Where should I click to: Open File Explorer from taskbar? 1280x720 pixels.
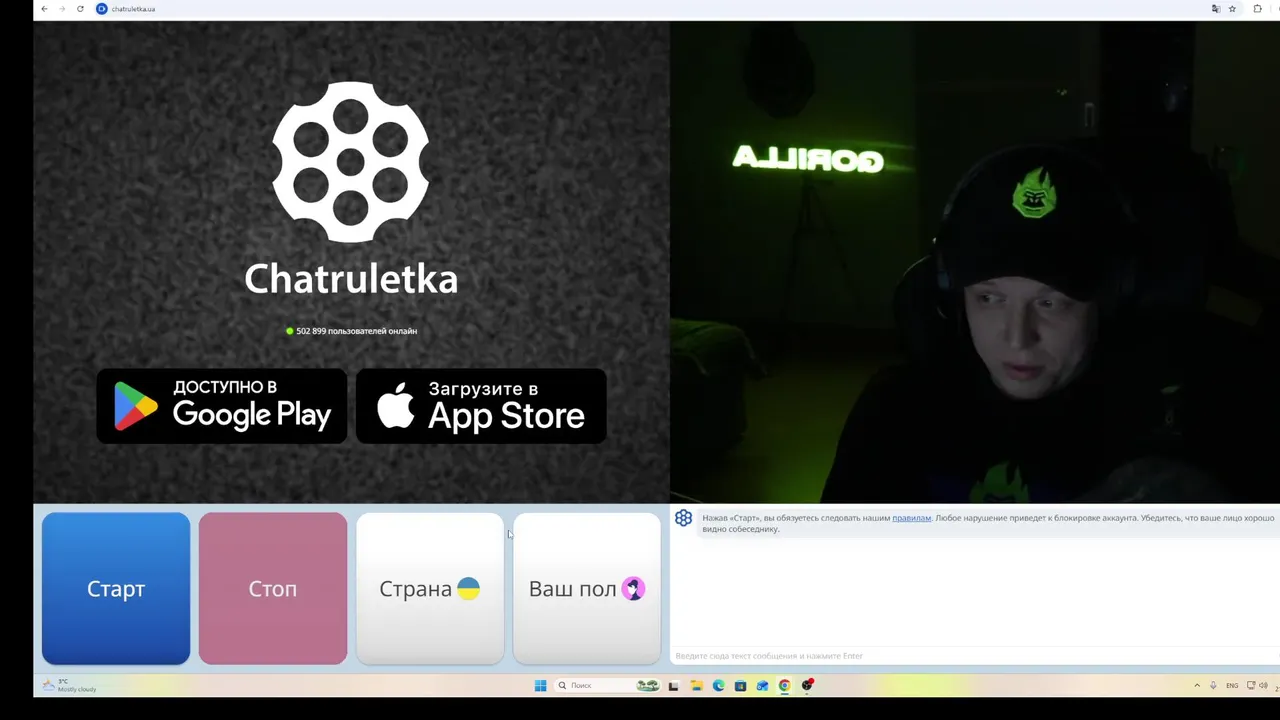697,685
